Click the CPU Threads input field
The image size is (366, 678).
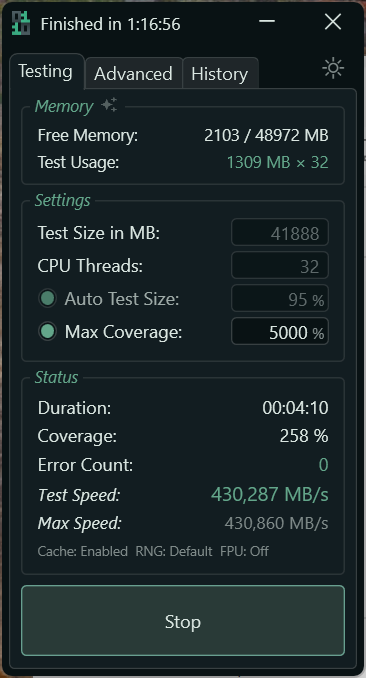pos(279,265)
